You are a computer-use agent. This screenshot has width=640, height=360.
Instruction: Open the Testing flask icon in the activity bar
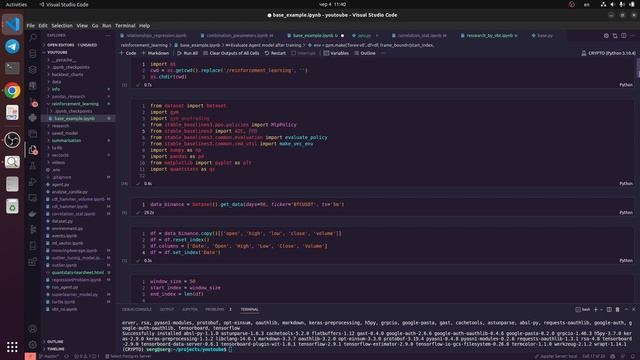click(33, 166)
